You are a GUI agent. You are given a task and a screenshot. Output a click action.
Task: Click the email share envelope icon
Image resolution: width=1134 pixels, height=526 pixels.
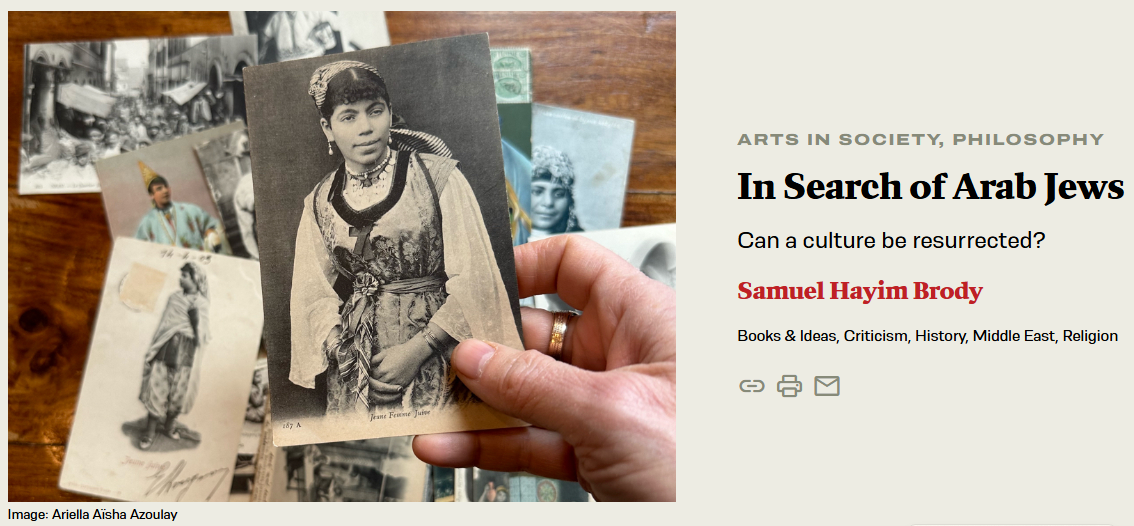click(827, 386)
